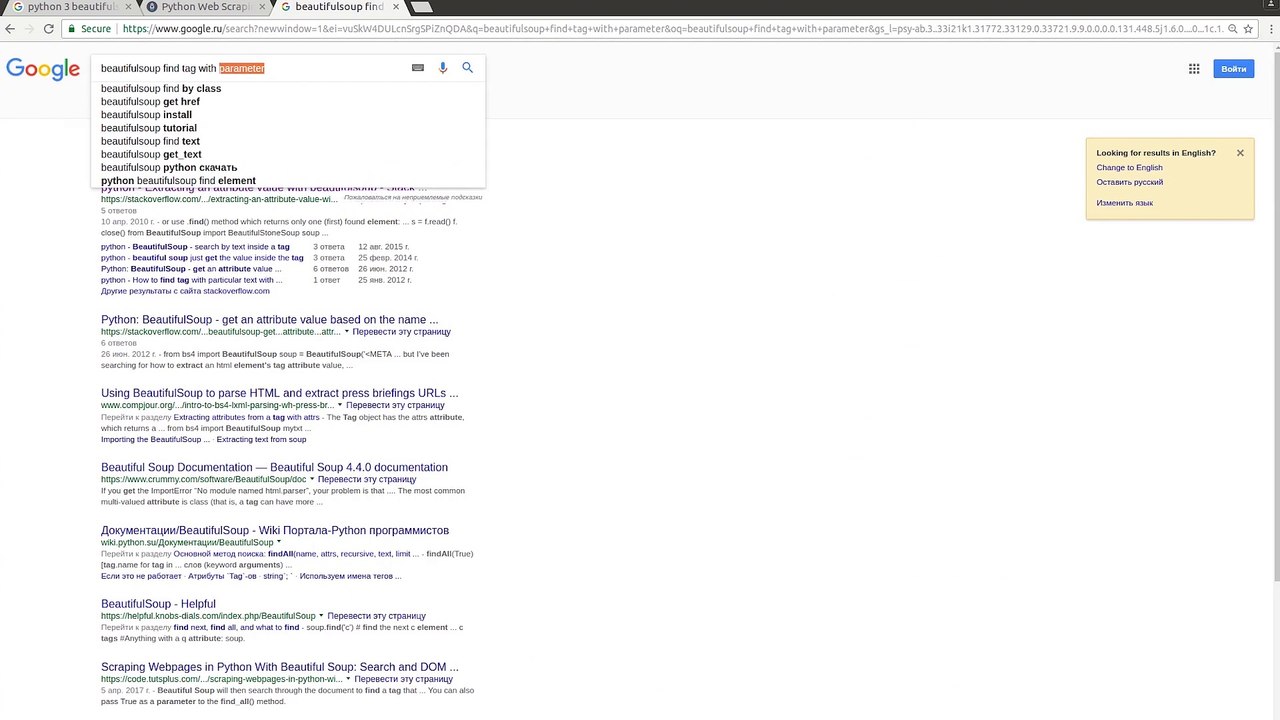Click 'Change to English' link
This screenshot has width=1280, height=720.
click(x=1129, y=168)
